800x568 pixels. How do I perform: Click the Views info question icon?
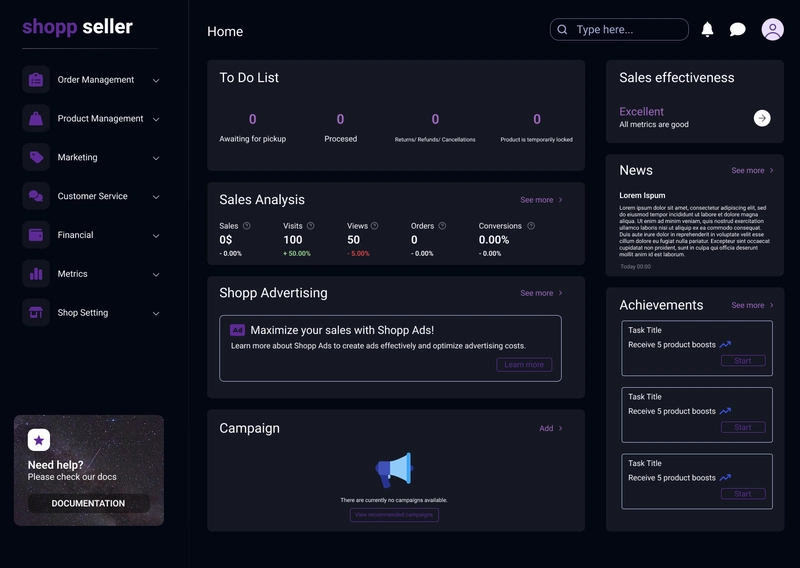point(374,226)
